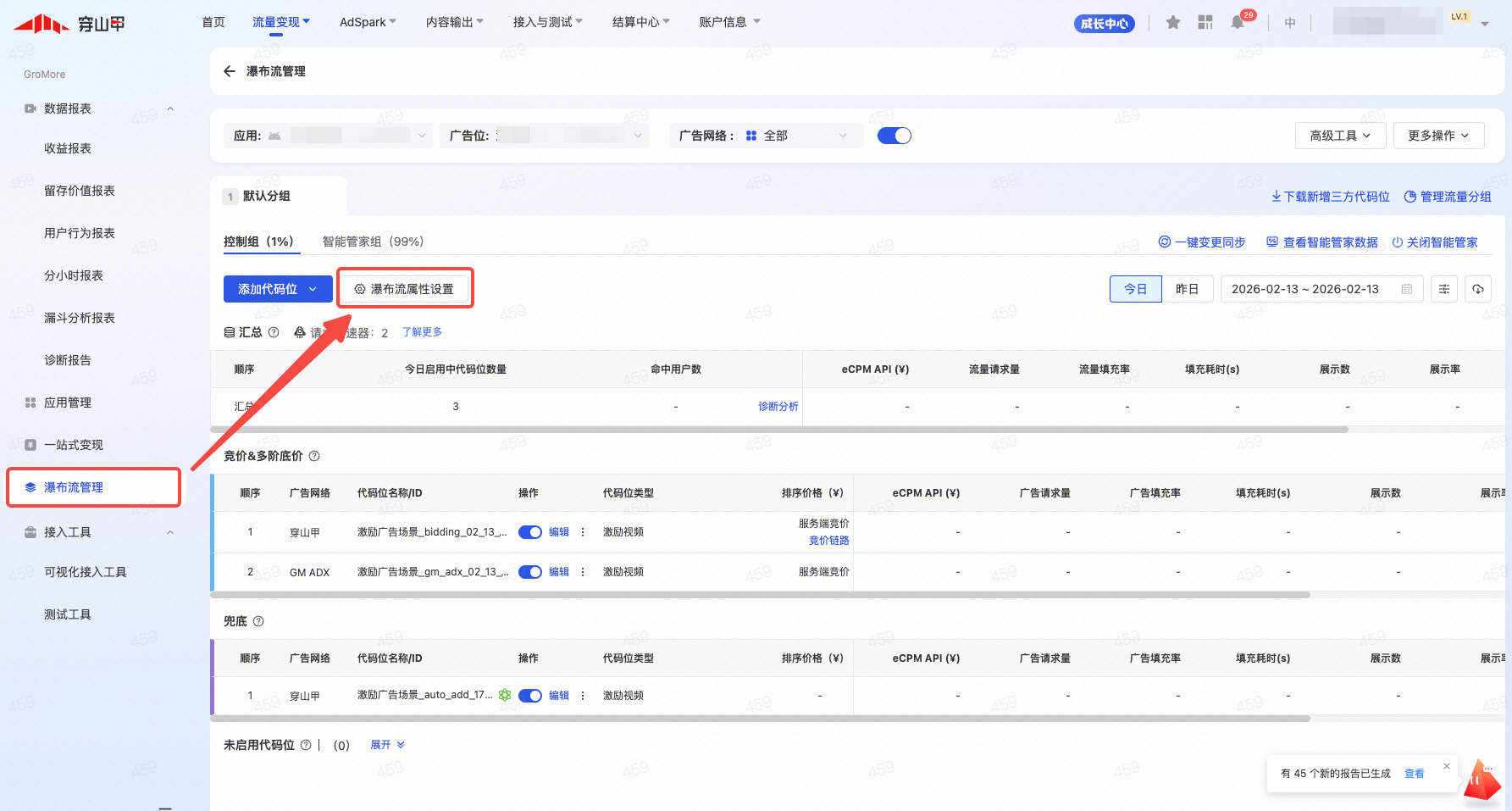Expand the 未启用代码位 section with 展开
Screen dimensions: 1512x811
(387, 745)
